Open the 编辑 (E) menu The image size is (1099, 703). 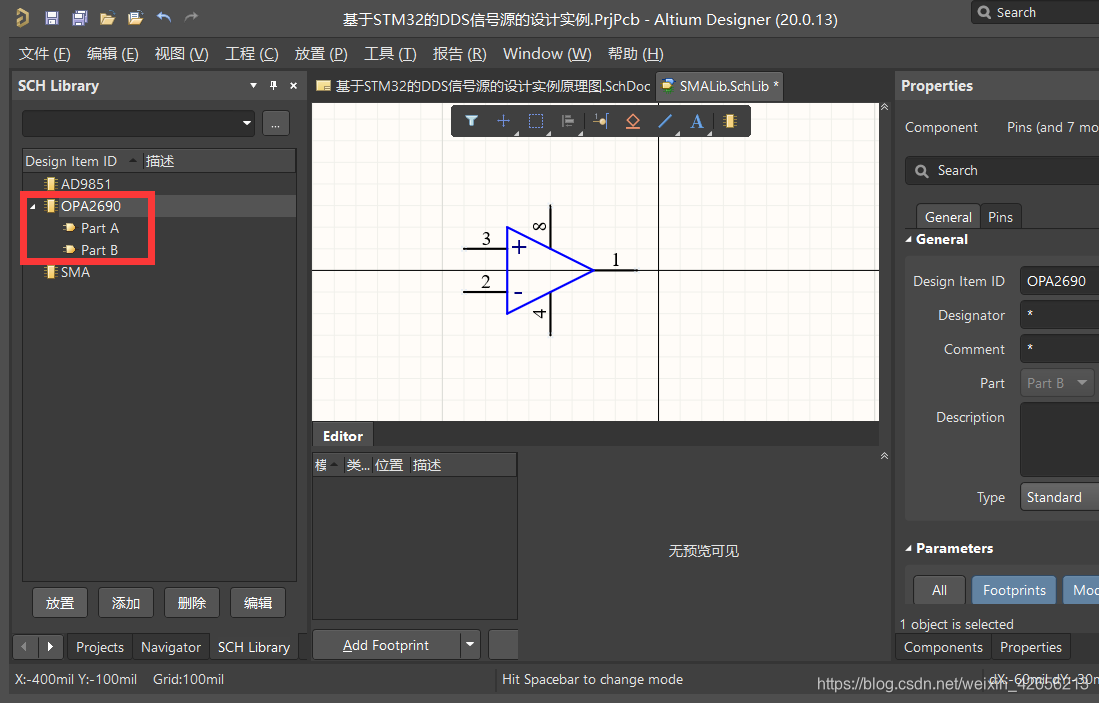tap(112, 54)
